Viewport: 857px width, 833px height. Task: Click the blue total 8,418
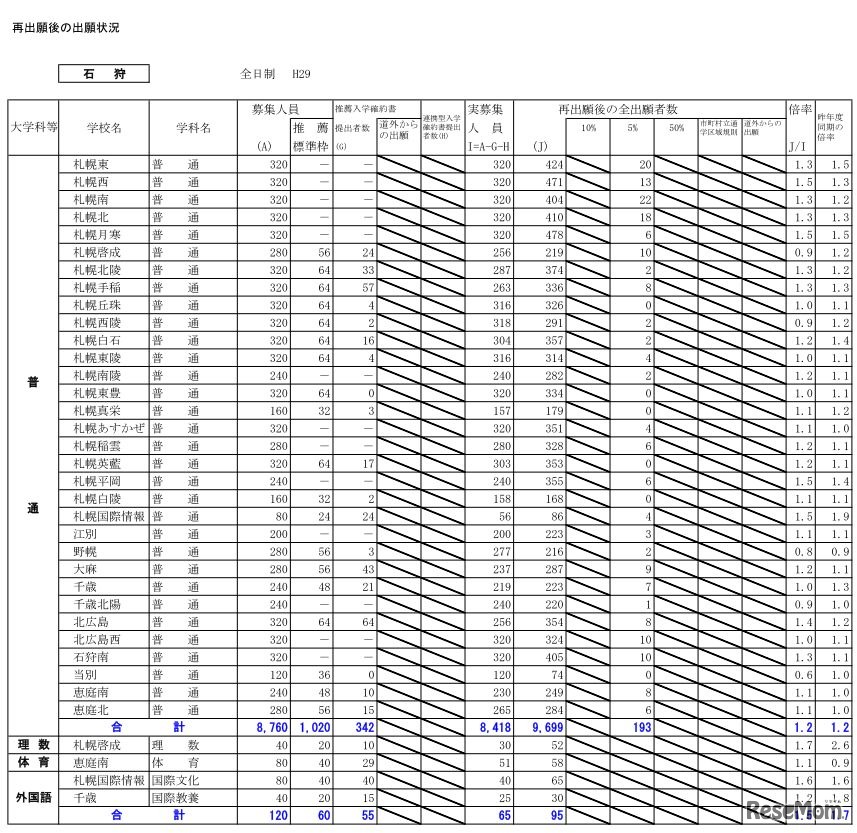(495, 728)
